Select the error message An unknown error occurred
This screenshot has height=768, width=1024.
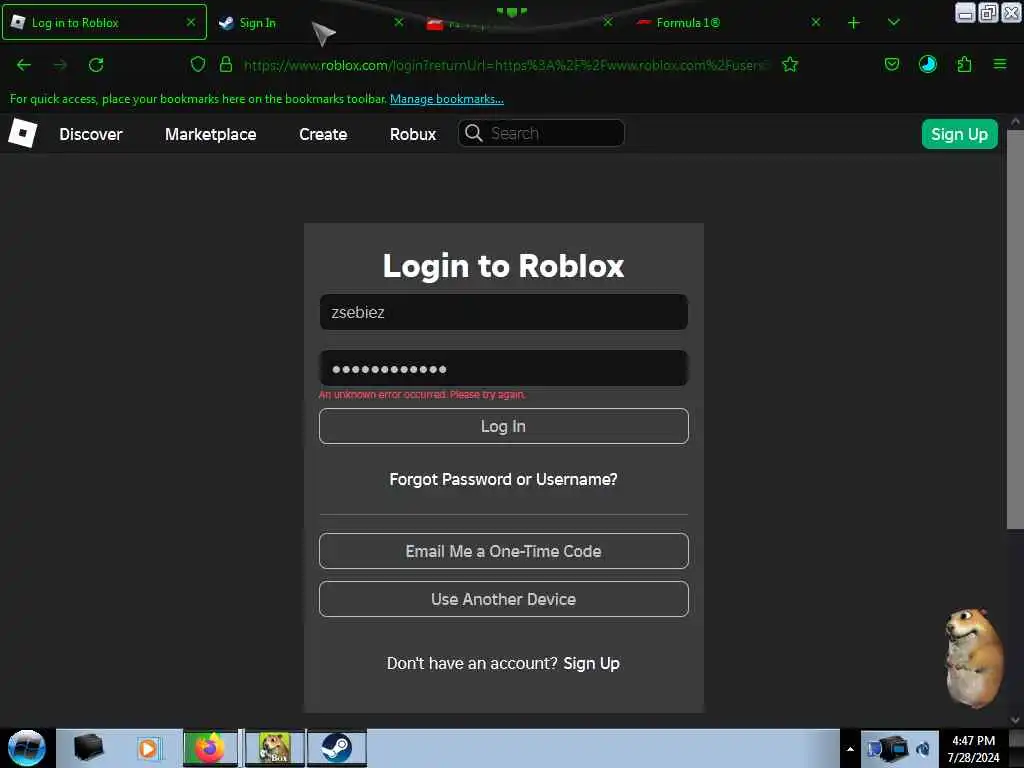422,394
